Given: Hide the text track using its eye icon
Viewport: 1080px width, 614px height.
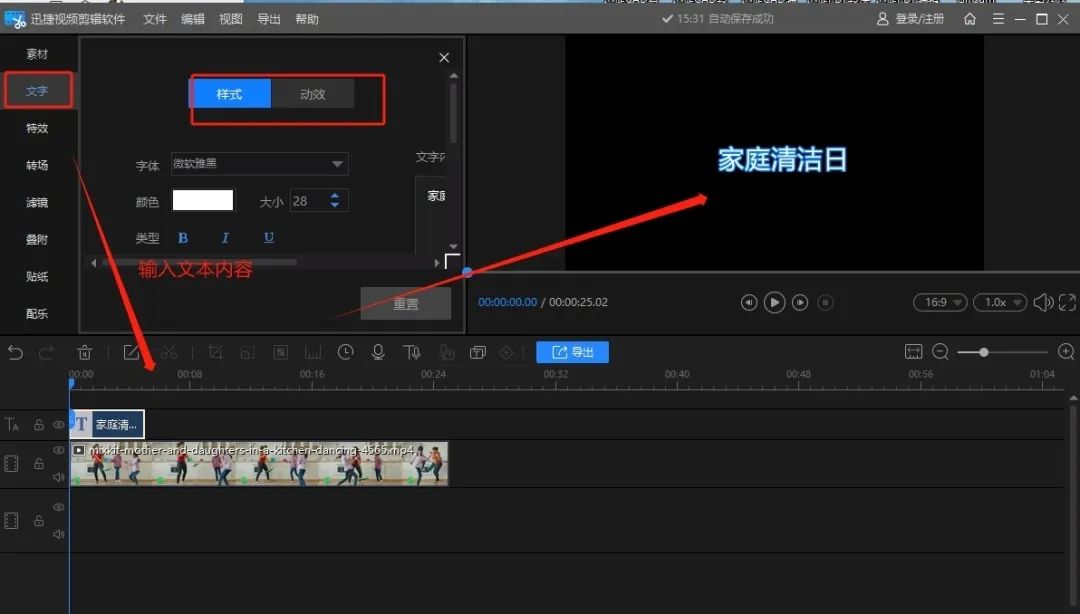Looking at the screenshot, I should click(59, 425).
